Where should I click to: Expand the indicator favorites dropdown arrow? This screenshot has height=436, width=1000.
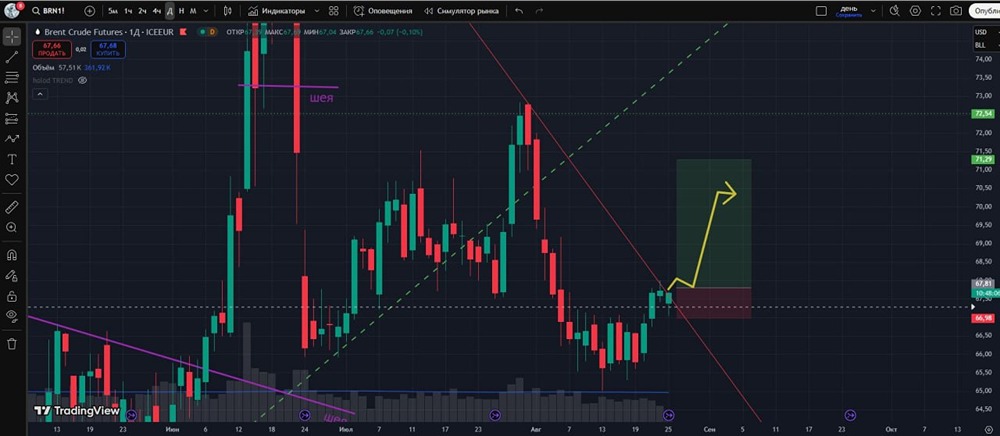tap(316, 11)
